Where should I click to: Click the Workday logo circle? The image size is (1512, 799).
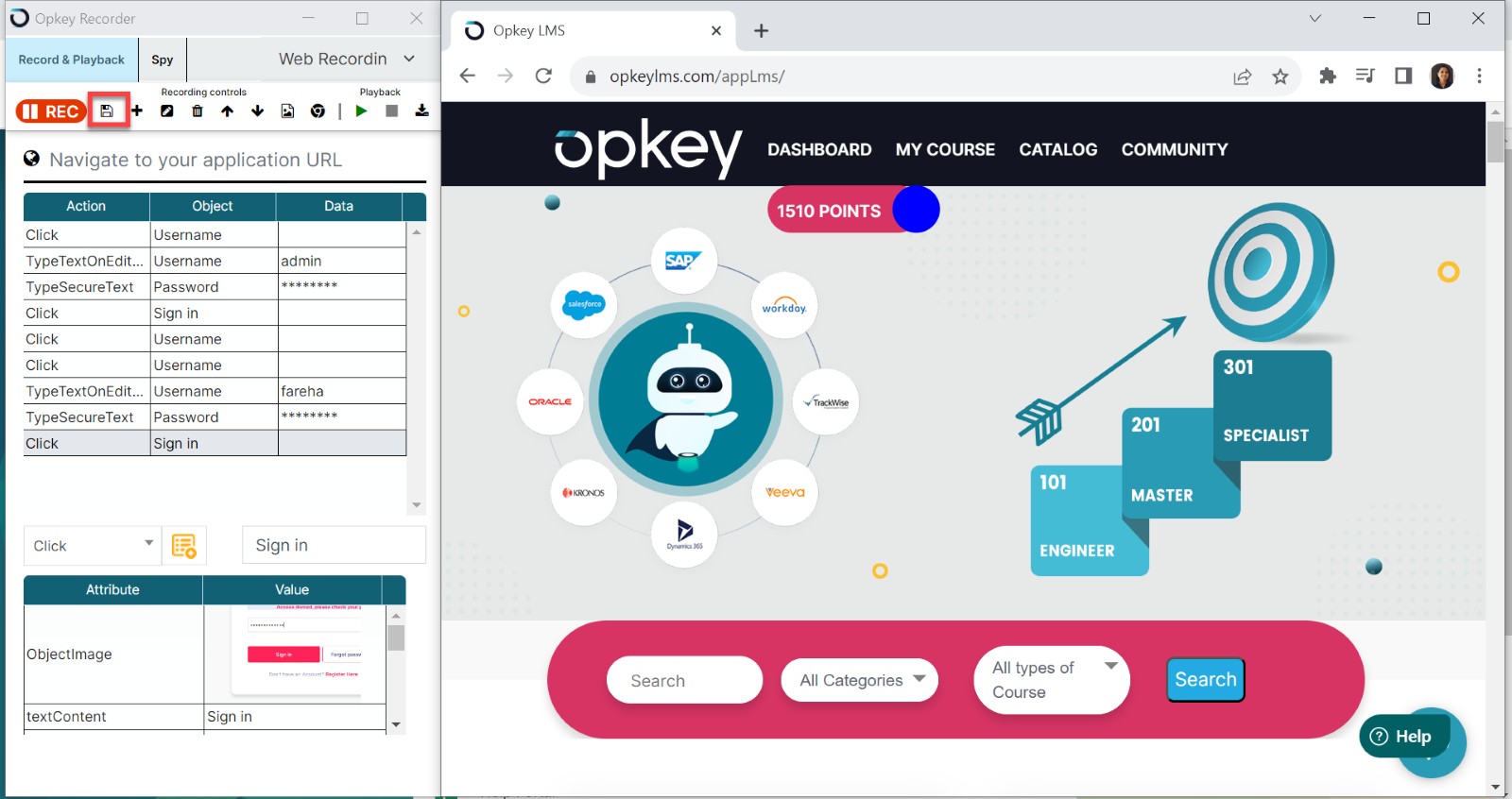coord(784,306)
